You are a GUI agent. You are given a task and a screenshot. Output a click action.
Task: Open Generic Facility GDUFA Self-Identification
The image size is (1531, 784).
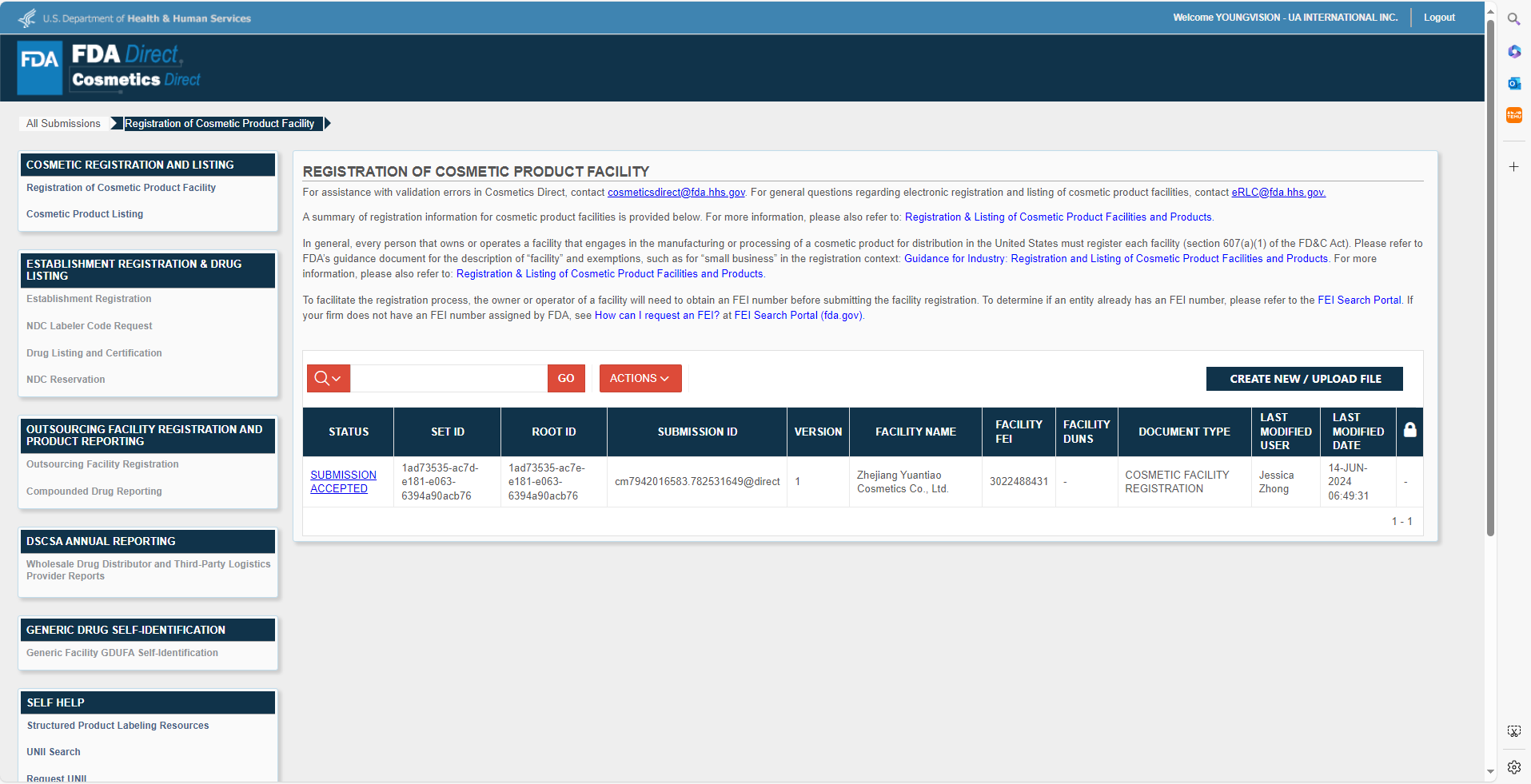click(122, 653)
